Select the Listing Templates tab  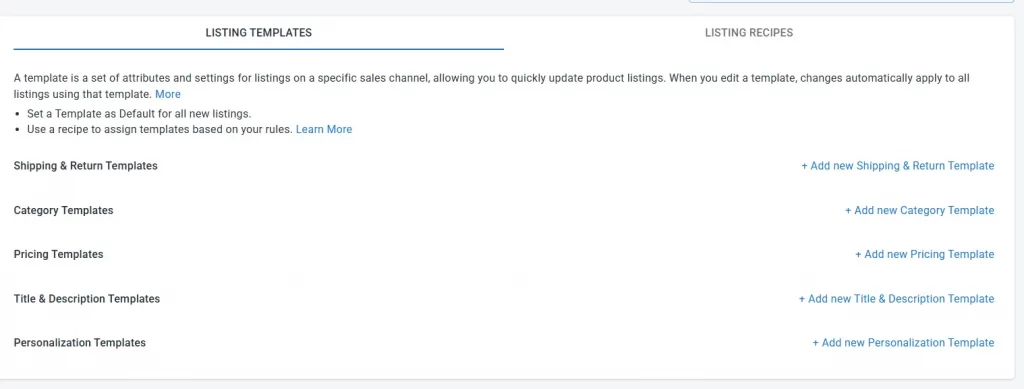(259, 33)
